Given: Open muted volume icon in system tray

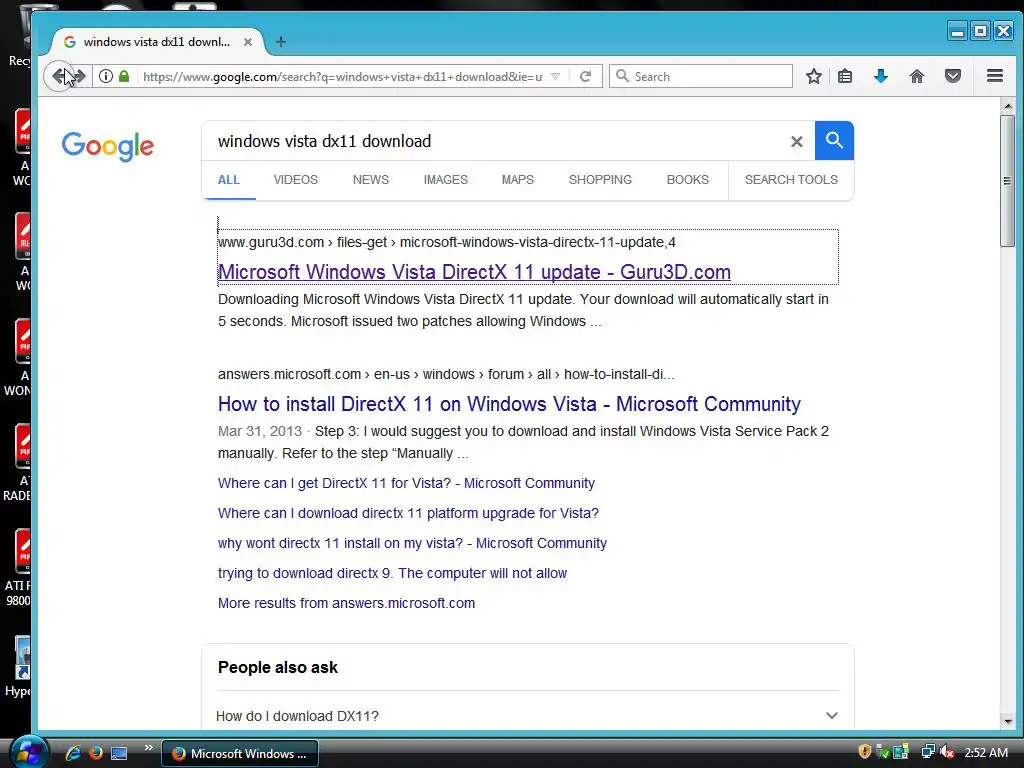Looking at the screenshot, I should [x=947, y=752].
